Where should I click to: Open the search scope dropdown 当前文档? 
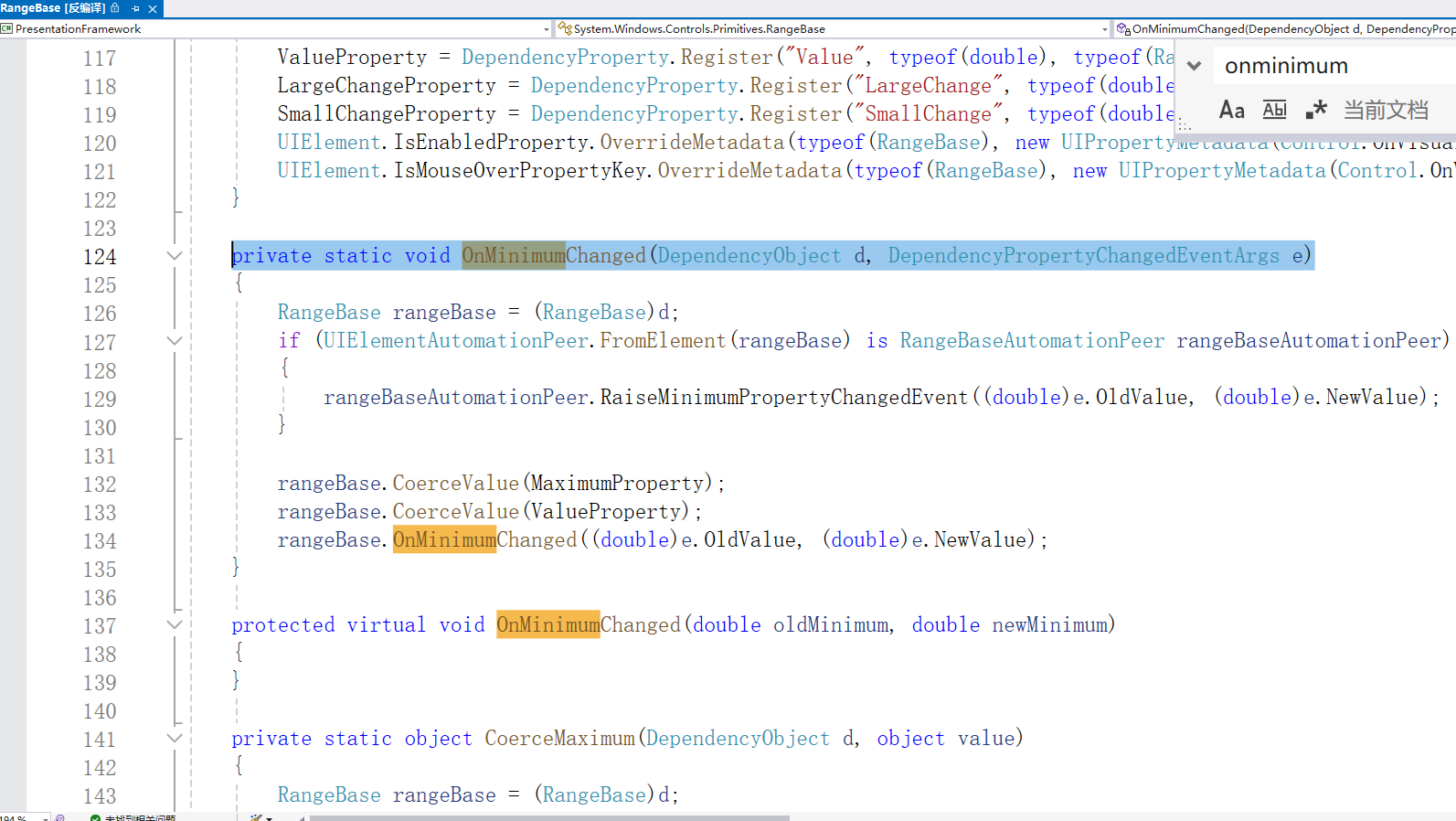1386,111
